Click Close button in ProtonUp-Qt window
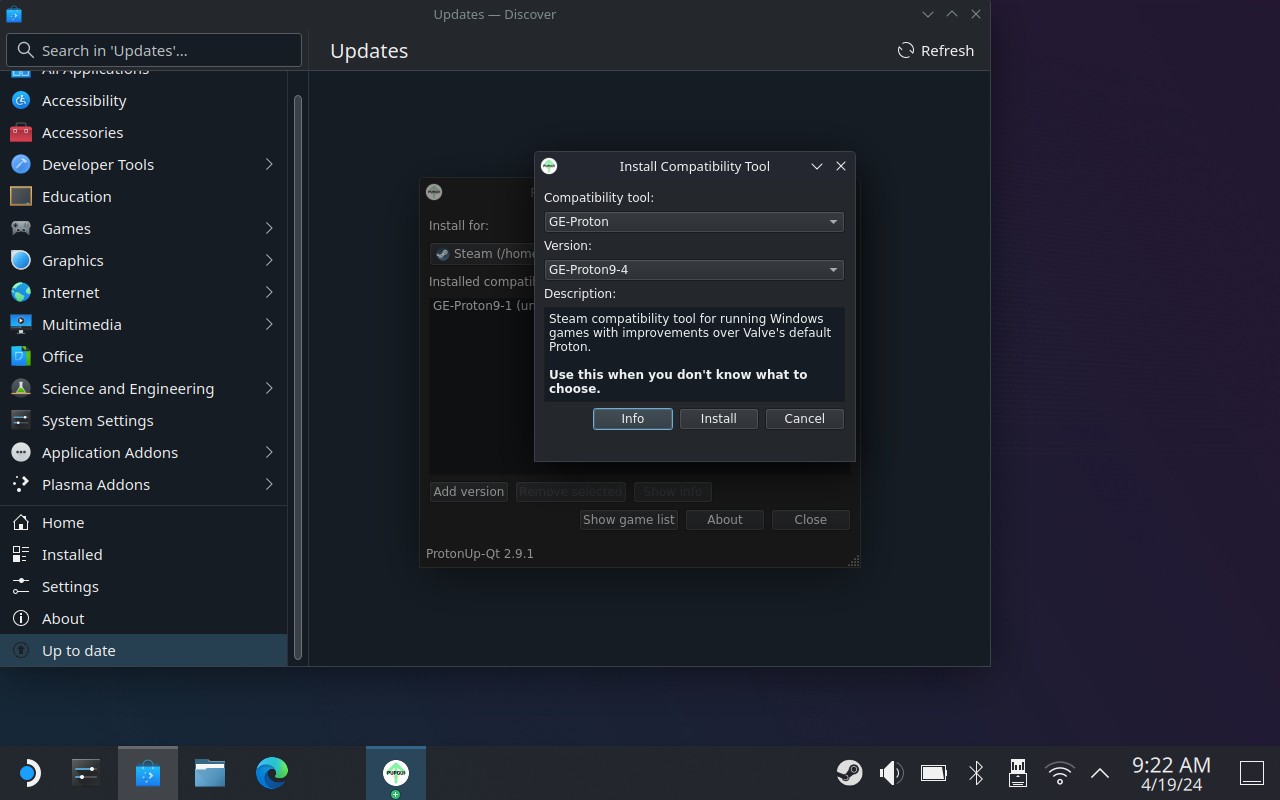1280x800 pixels. (x=810, y=520)
